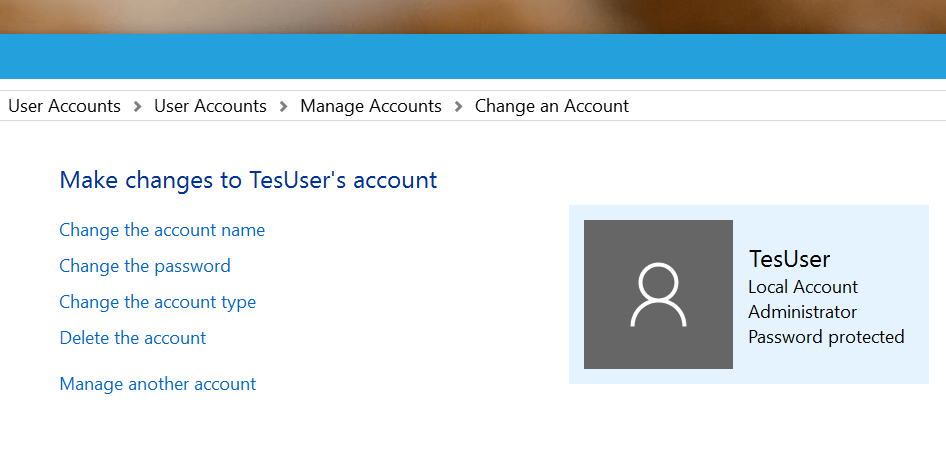The width and height of the screenshot is (946, 456).
Task: Open Change the account type
Action: (157, 302)
